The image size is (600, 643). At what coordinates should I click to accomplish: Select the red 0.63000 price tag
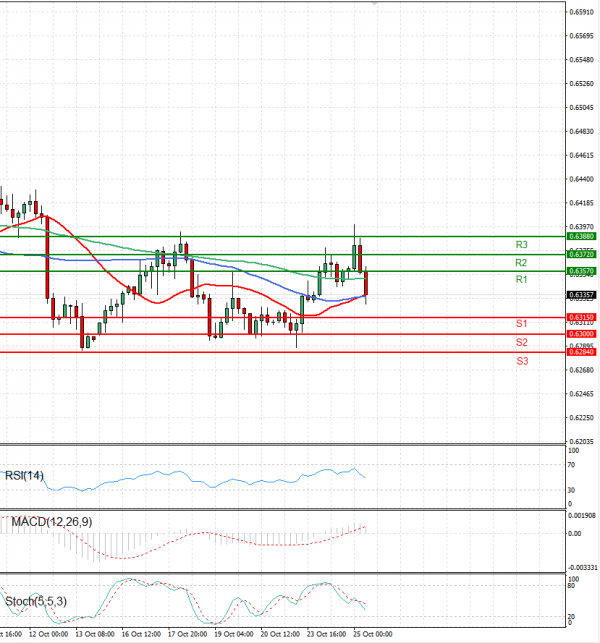pyautogui.click(x=582, y=334)
